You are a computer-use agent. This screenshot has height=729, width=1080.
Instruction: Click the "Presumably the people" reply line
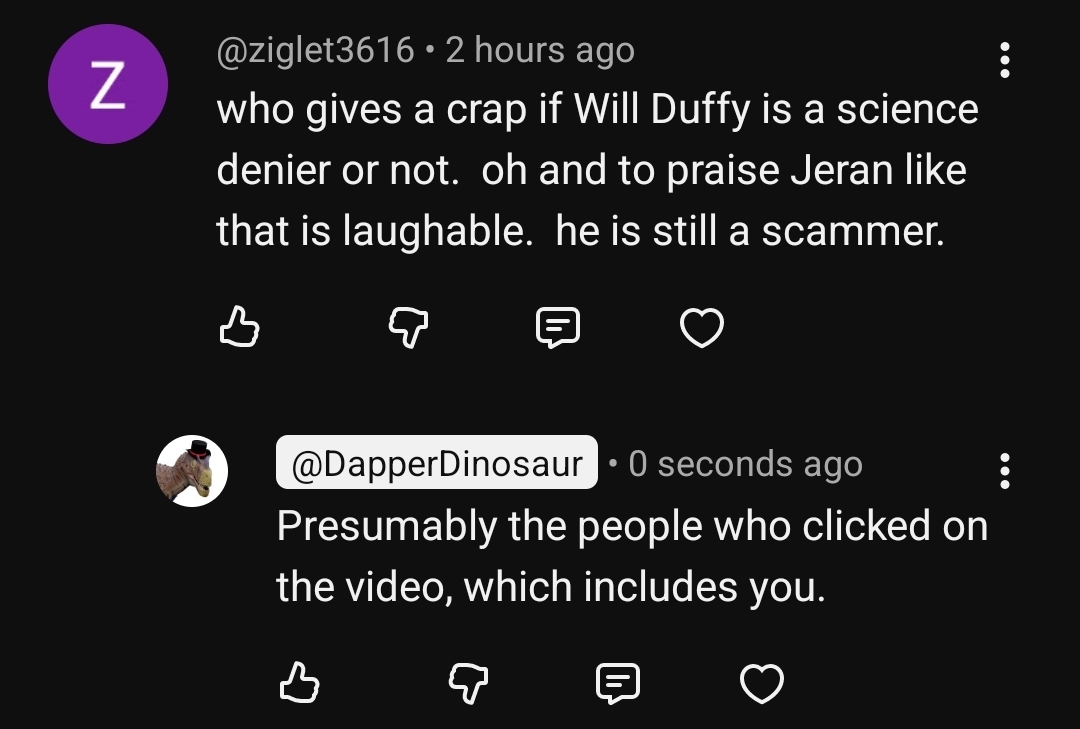coord(632,525)
